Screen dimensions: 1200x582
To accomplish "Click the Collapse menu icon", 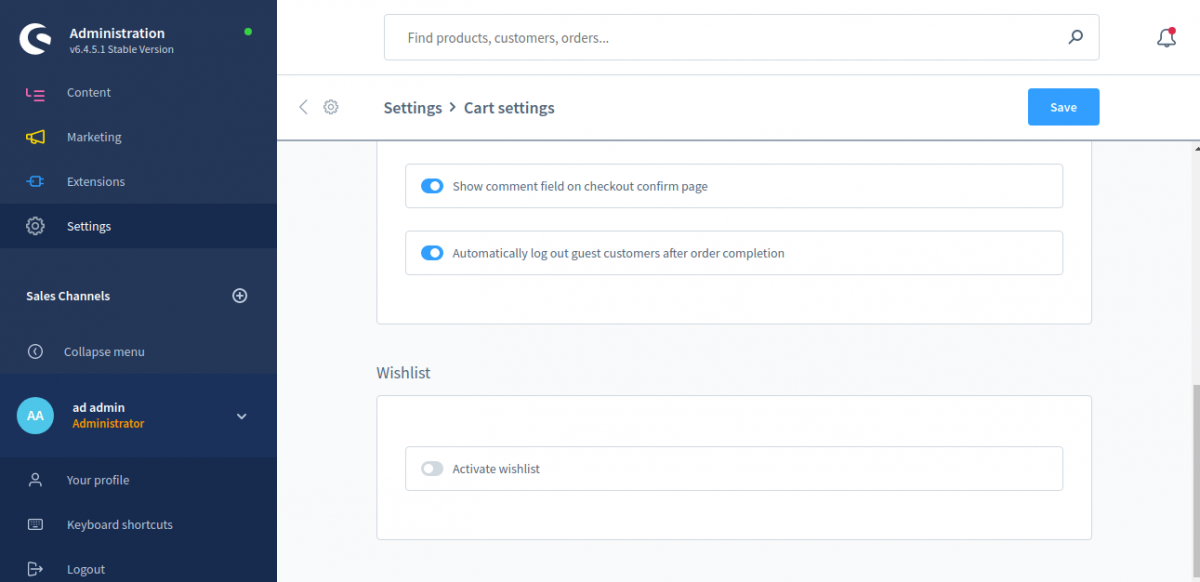I will point(35,352).
